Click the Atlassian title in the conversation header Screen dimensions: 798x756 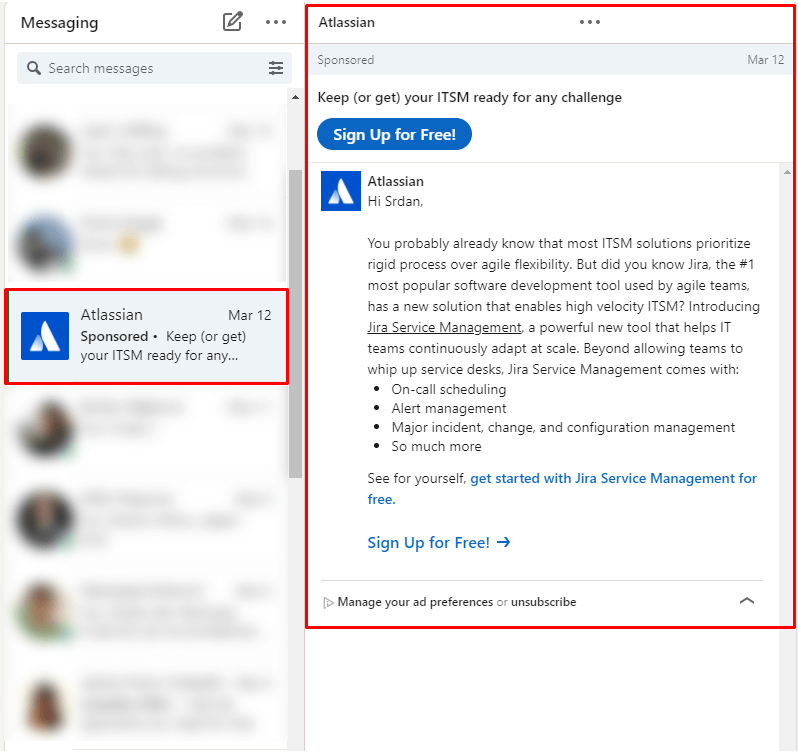pyautogui.click(x=347, y=22)
